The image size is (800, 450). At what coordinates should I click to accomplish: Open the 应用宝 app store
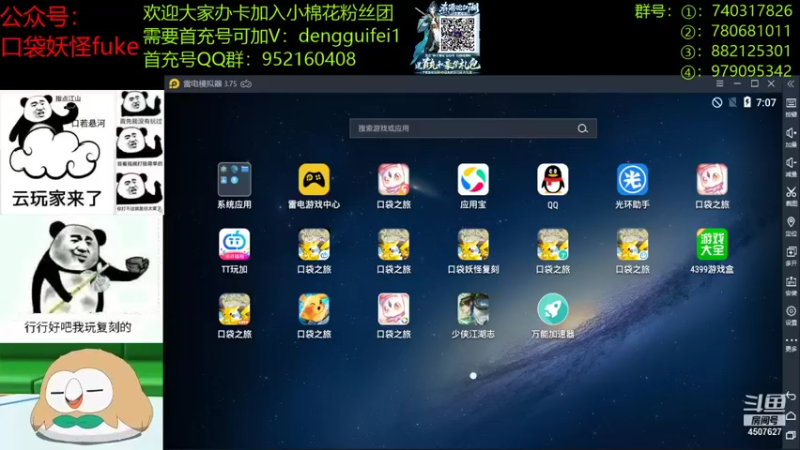(473, 180)
